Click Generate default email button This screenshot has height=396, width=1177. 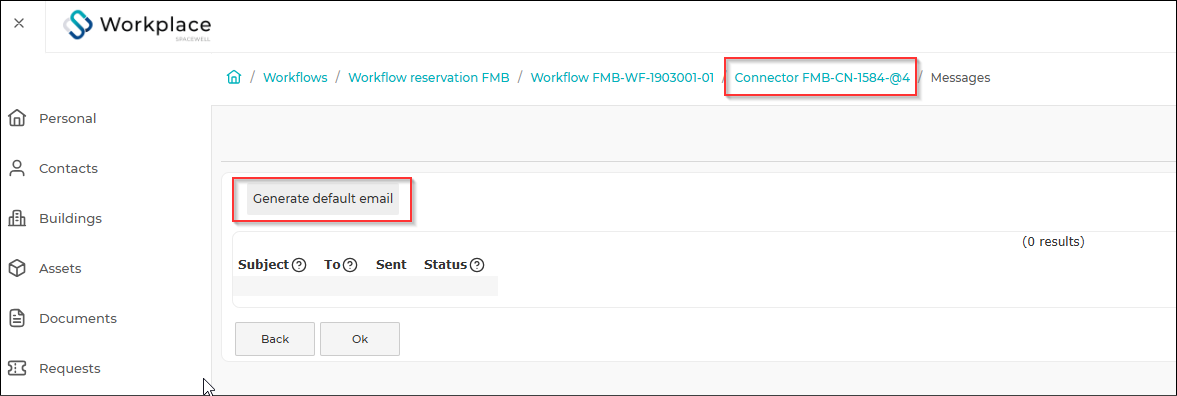(x=323, y=199)
